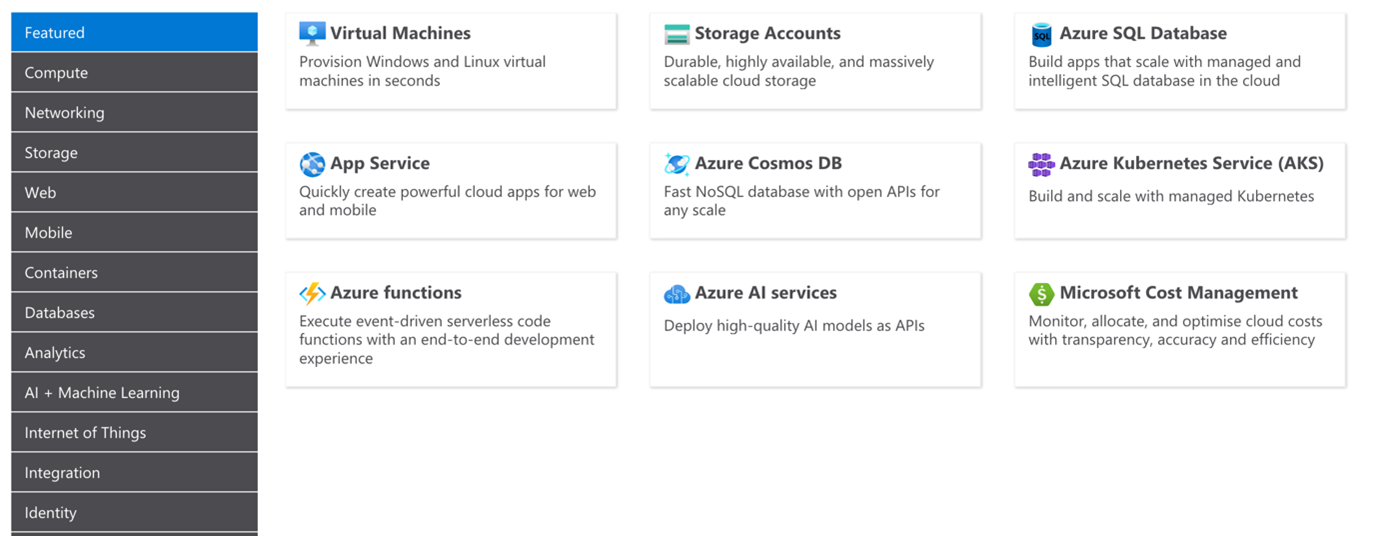
Task: Open the Azure SQL Database title
Action: coord(1143,33)
